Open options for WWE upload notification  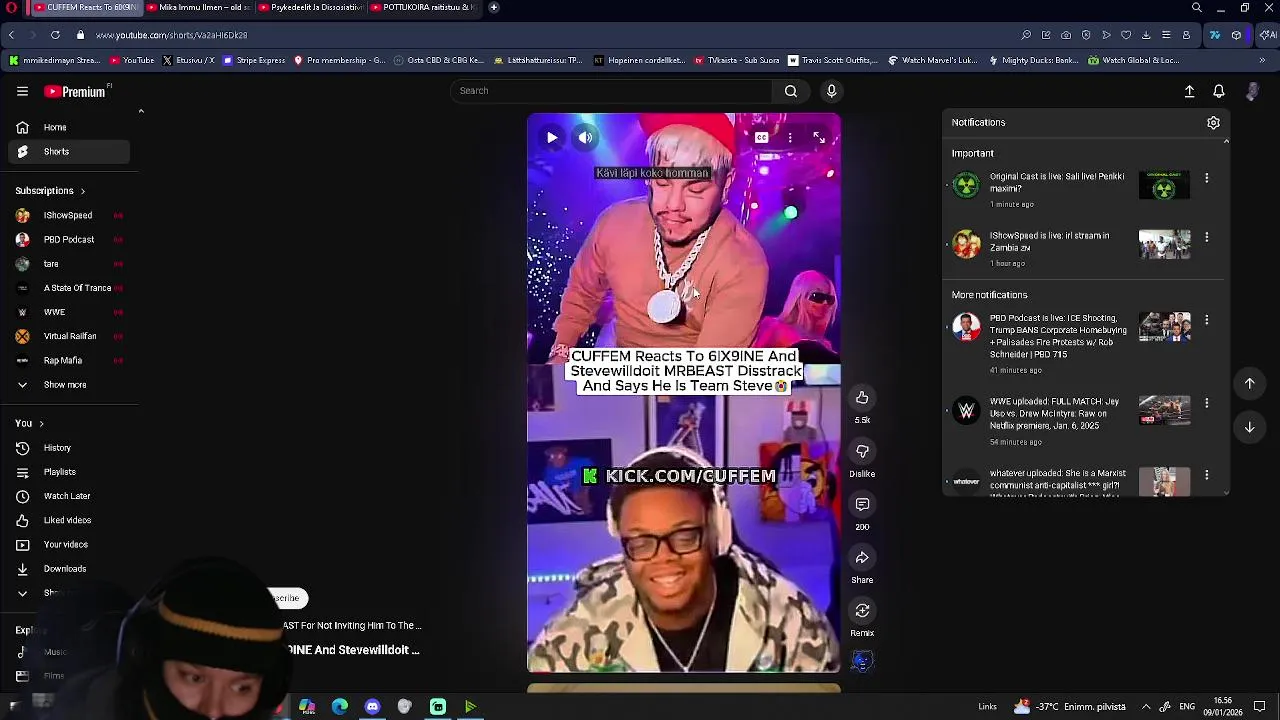[x=1206, y=403]
